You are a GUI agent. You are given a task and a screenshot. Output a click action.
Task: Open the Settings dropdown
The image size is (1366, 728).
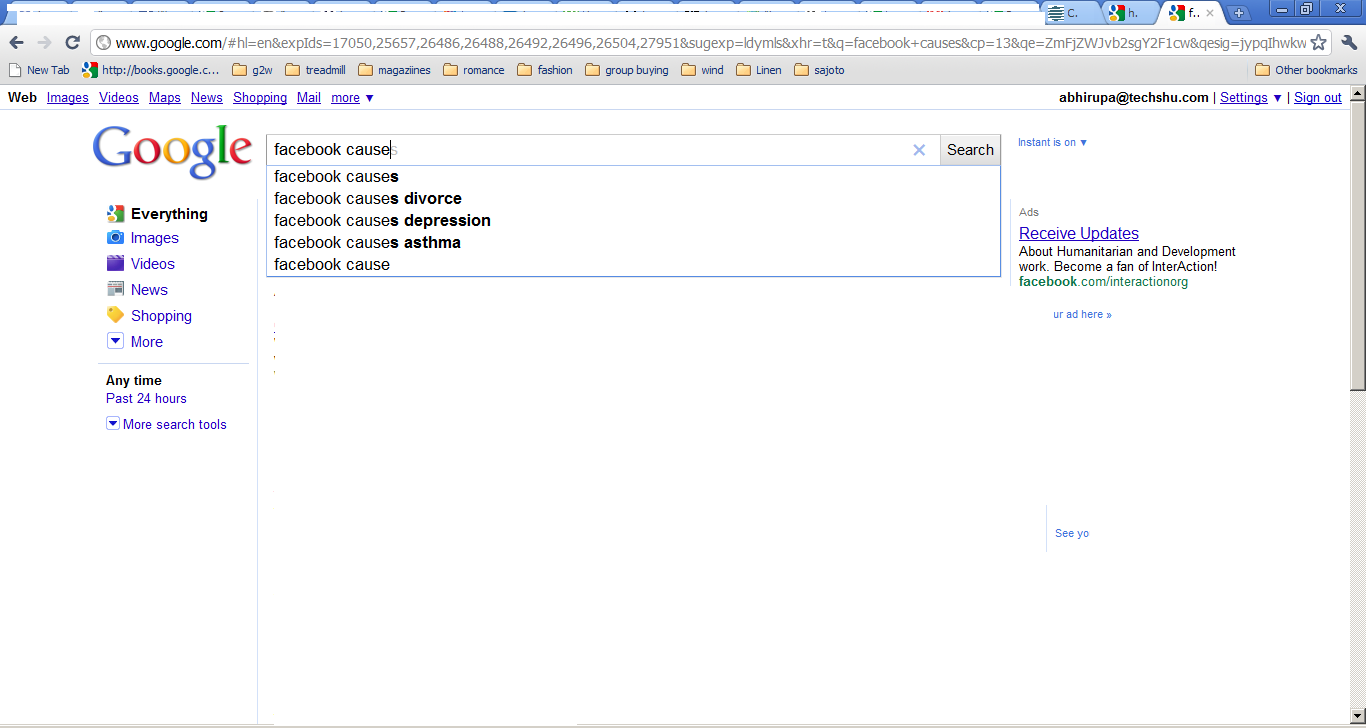coord(1251,97)
